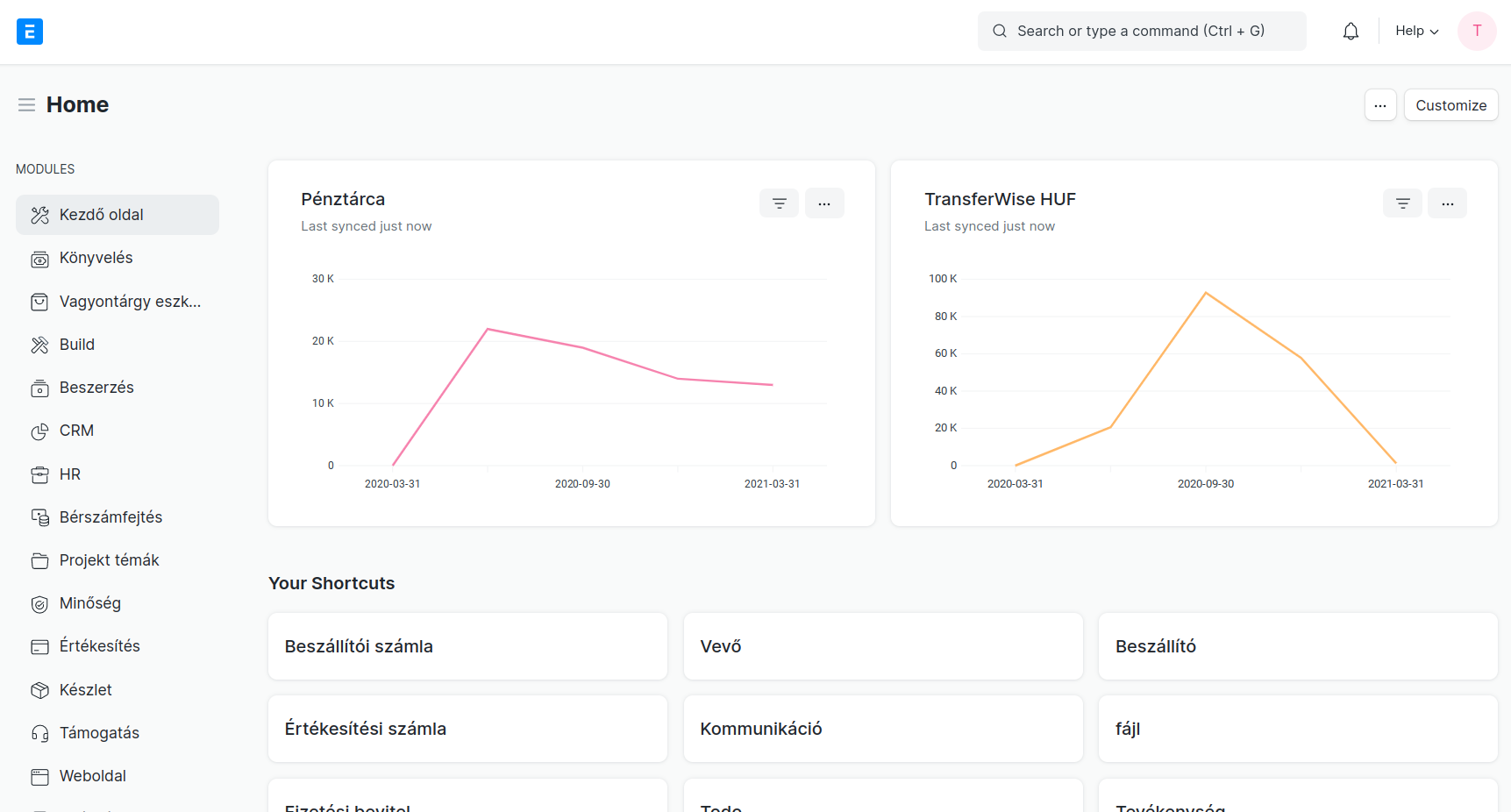Open the Beszállítói számla shortcut
1511x812 pixels.
coord(467,646)
